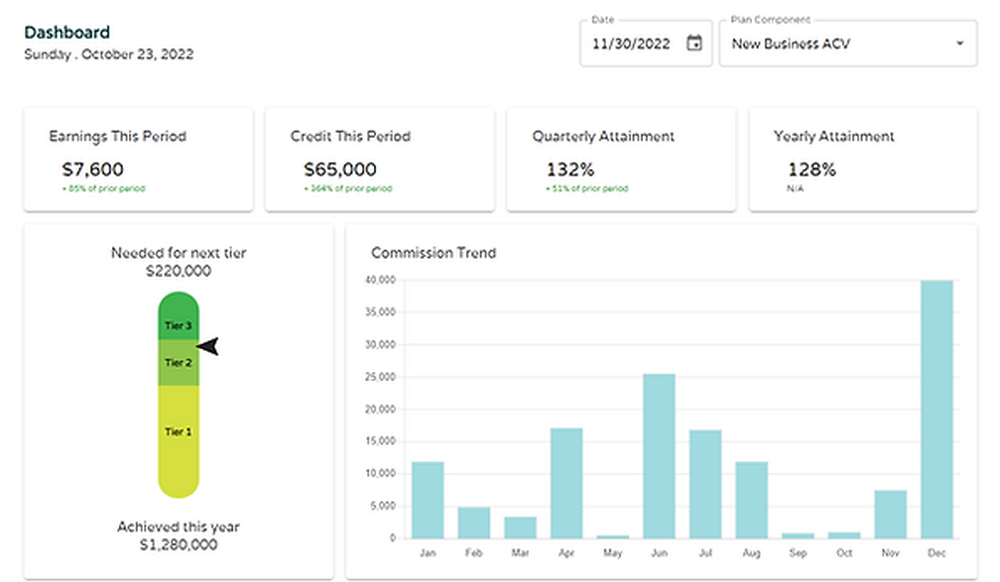Click the Dashboard heading
This screenshot has width=1000, height=582.
click(67, 33)
